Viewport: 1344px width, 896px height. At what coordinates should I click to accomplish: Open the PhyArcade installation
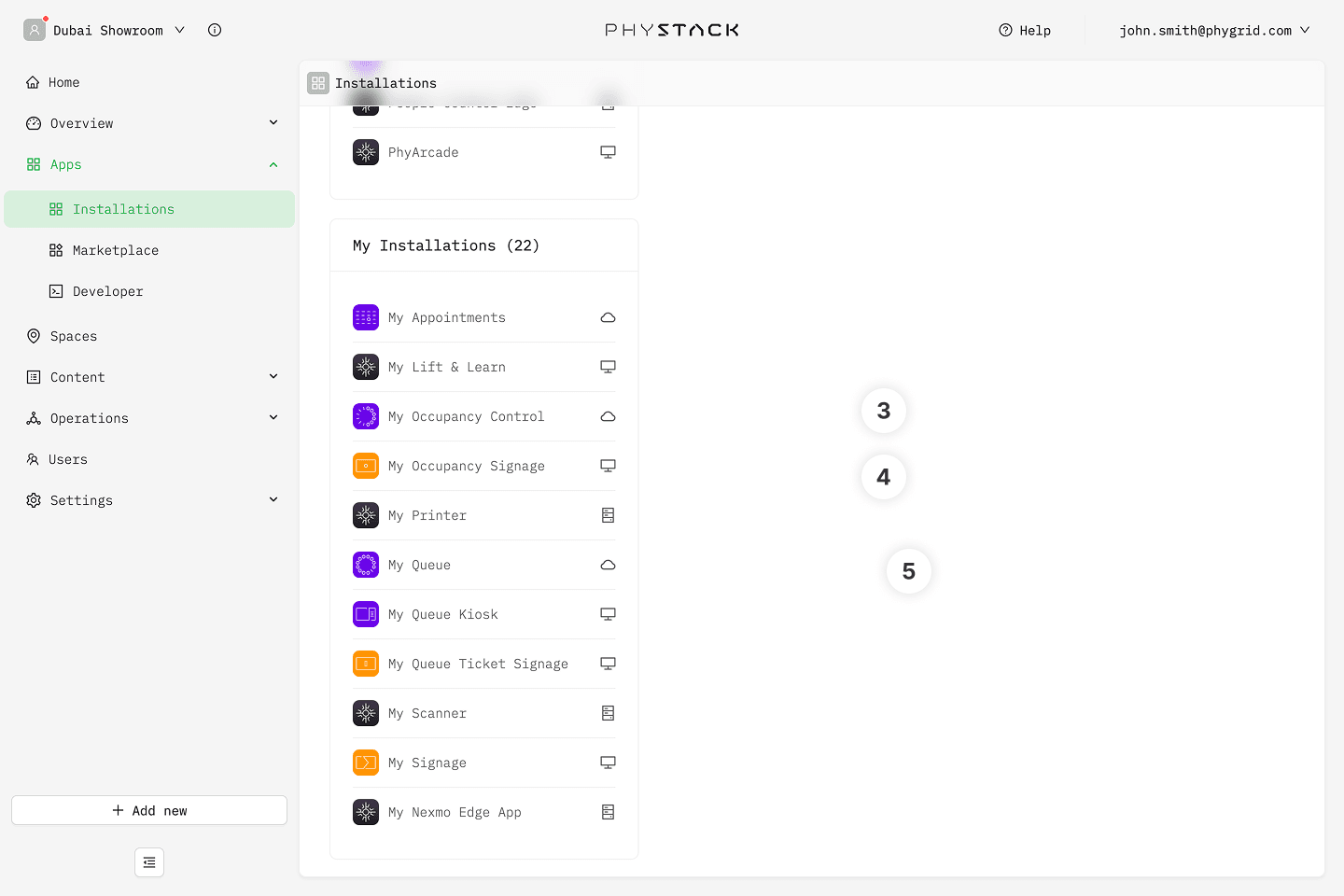pos(484,152)
